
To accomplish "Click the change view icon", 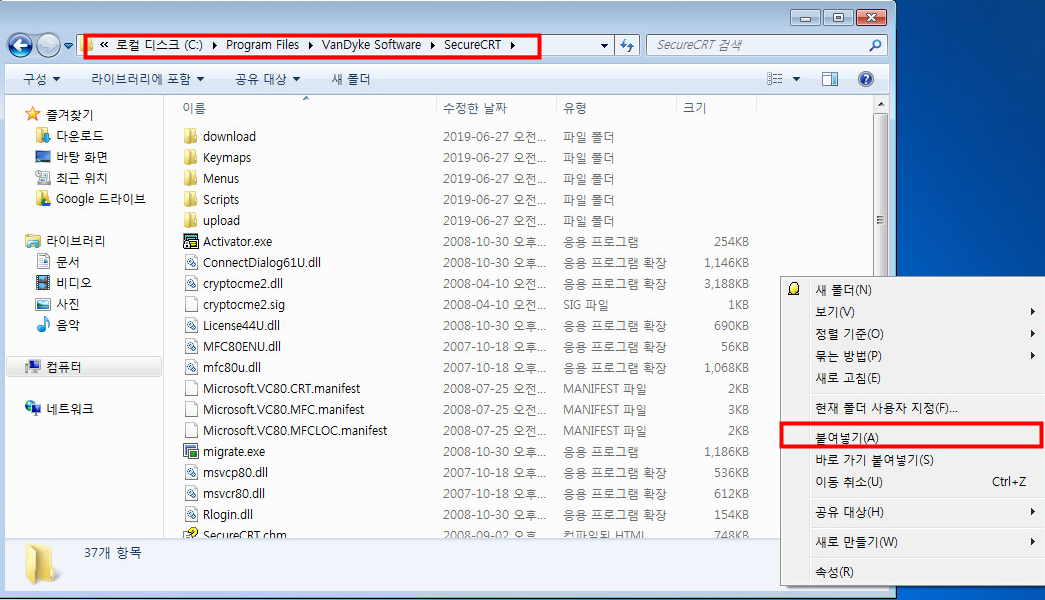I will pyautogui.click(x=775, y=79).
